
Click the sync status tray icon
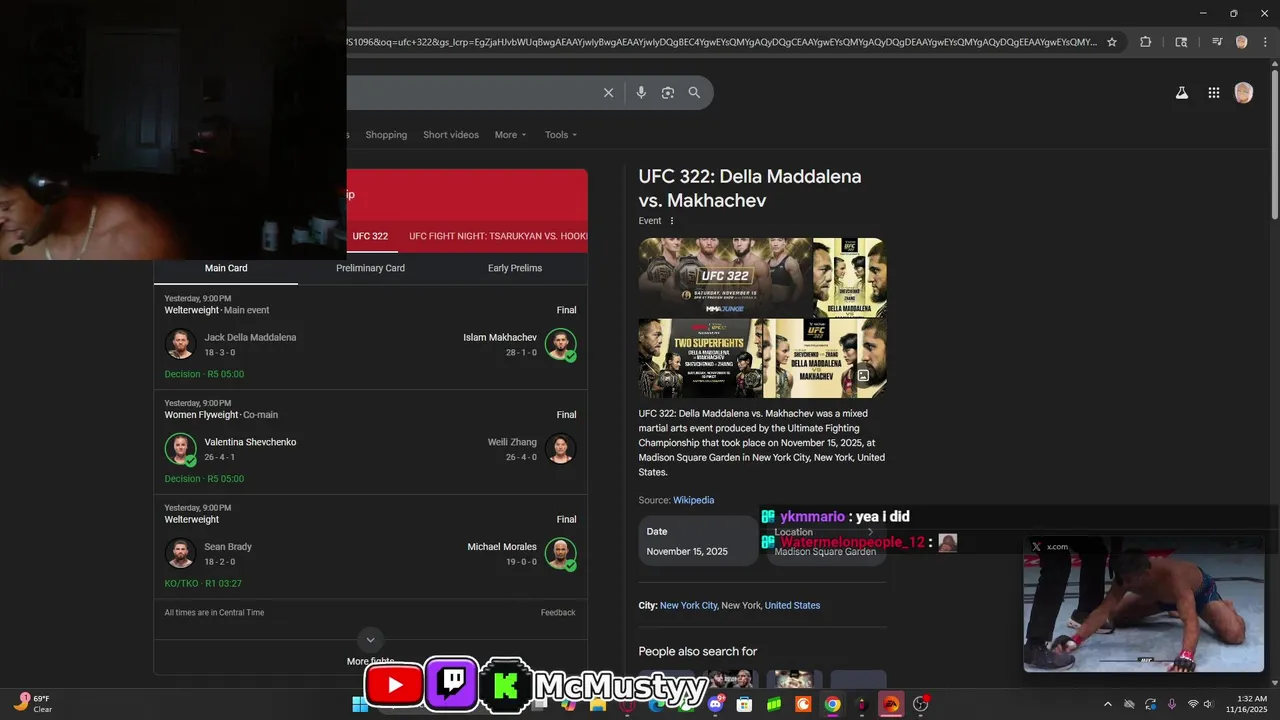(x=1151, y=704)
